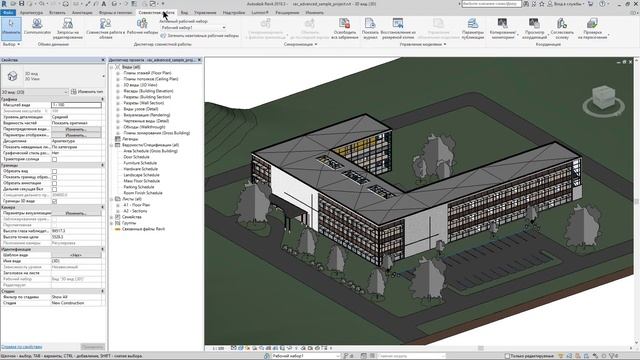Switch to Annotate (Аннотации) ribbon tab
The height and width of the screenshot is (360, 640).
click(82, 13)
